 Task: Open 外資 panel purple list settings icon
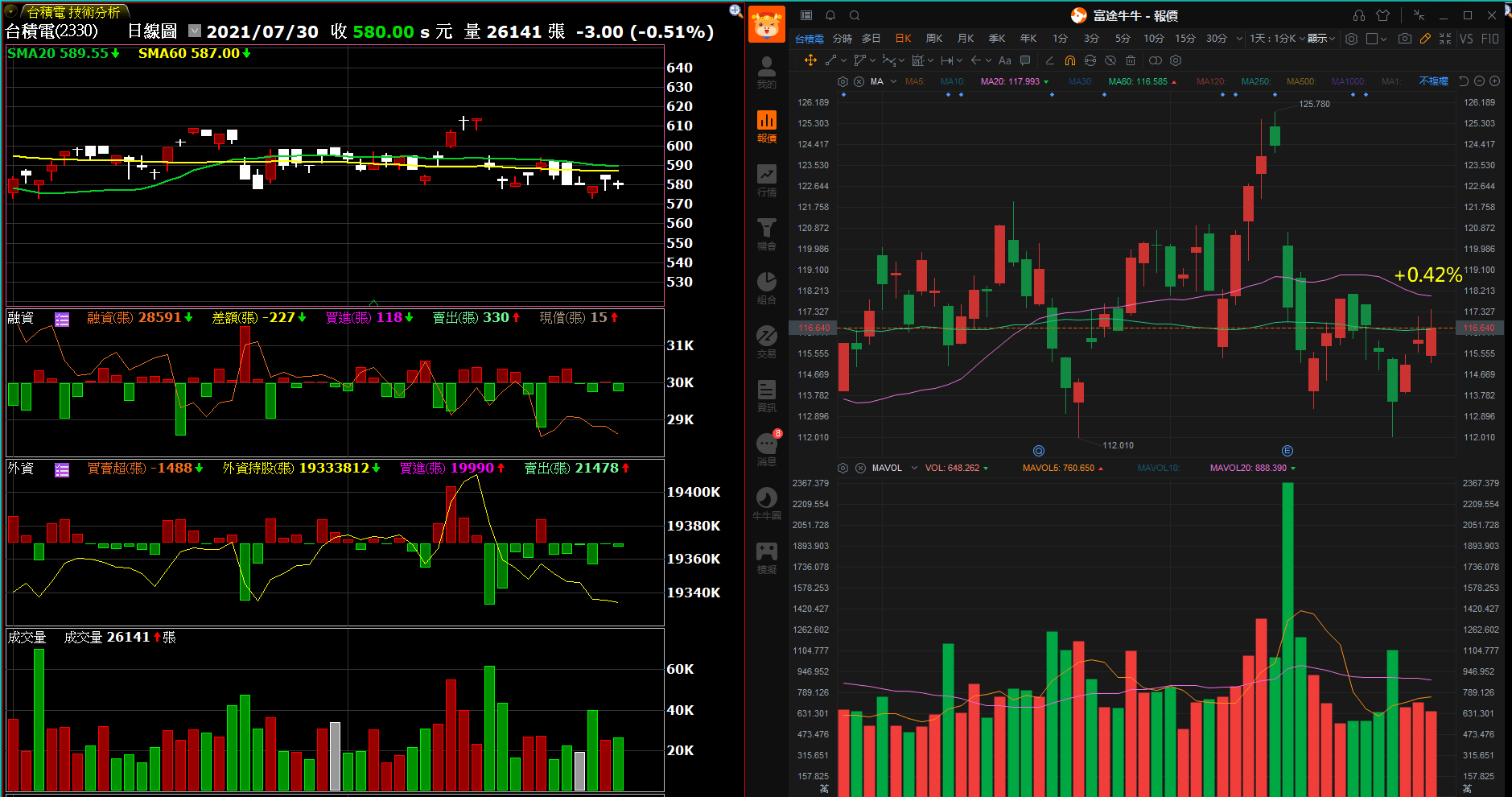[62, 470]
